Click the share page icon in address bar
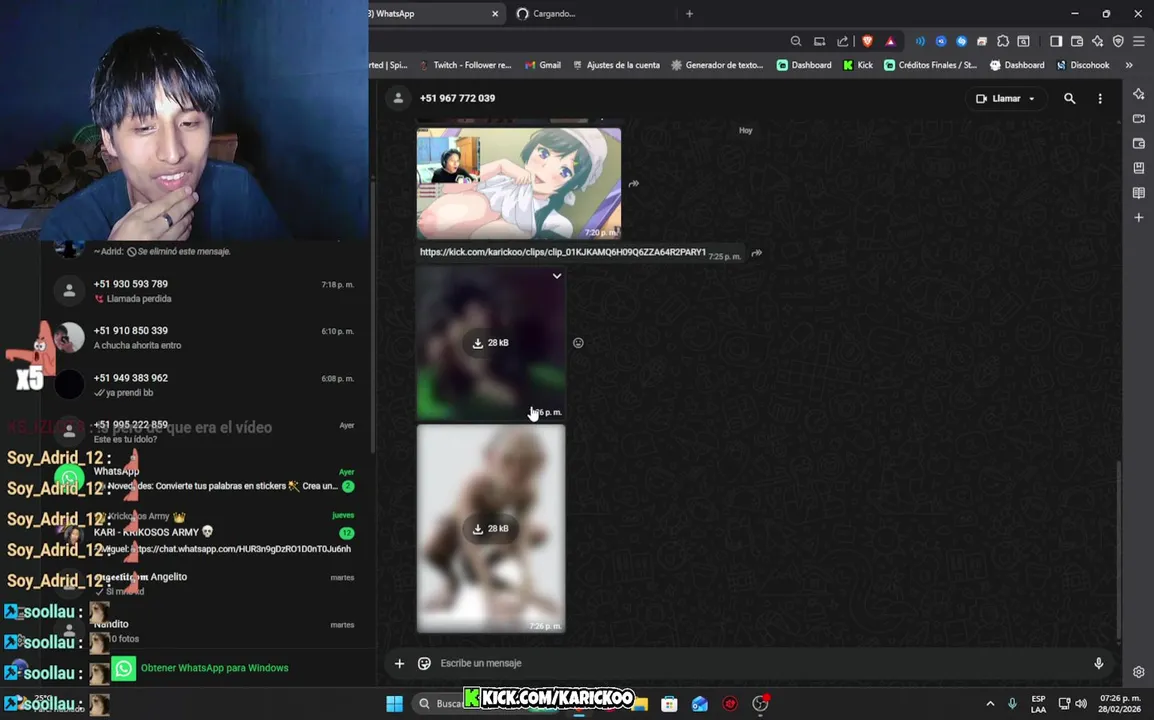Image resolution: width=1154 pixels, height=720 pixels. pyautogui.click(x=843, y=41)
